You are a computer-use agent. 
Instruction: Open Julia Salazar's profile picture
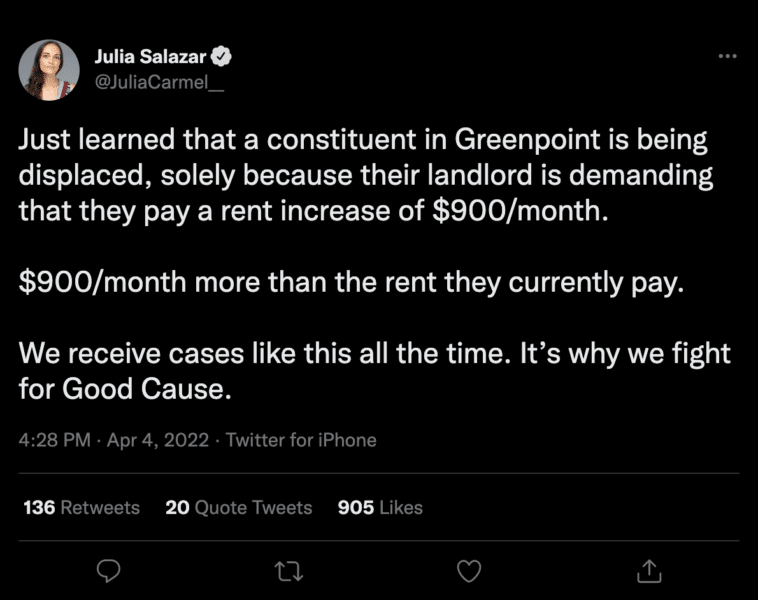click(x=49, y=70)
